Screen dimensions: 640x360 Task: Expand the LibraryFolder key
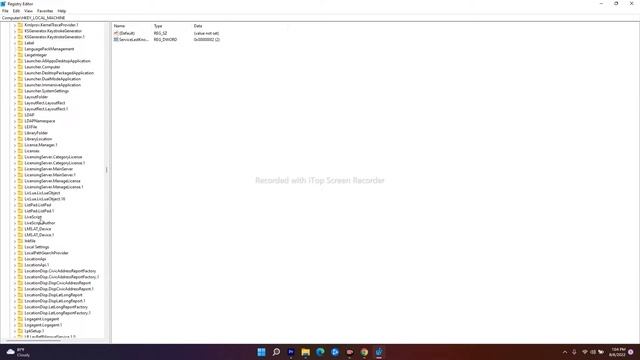[x=15, y=133]
